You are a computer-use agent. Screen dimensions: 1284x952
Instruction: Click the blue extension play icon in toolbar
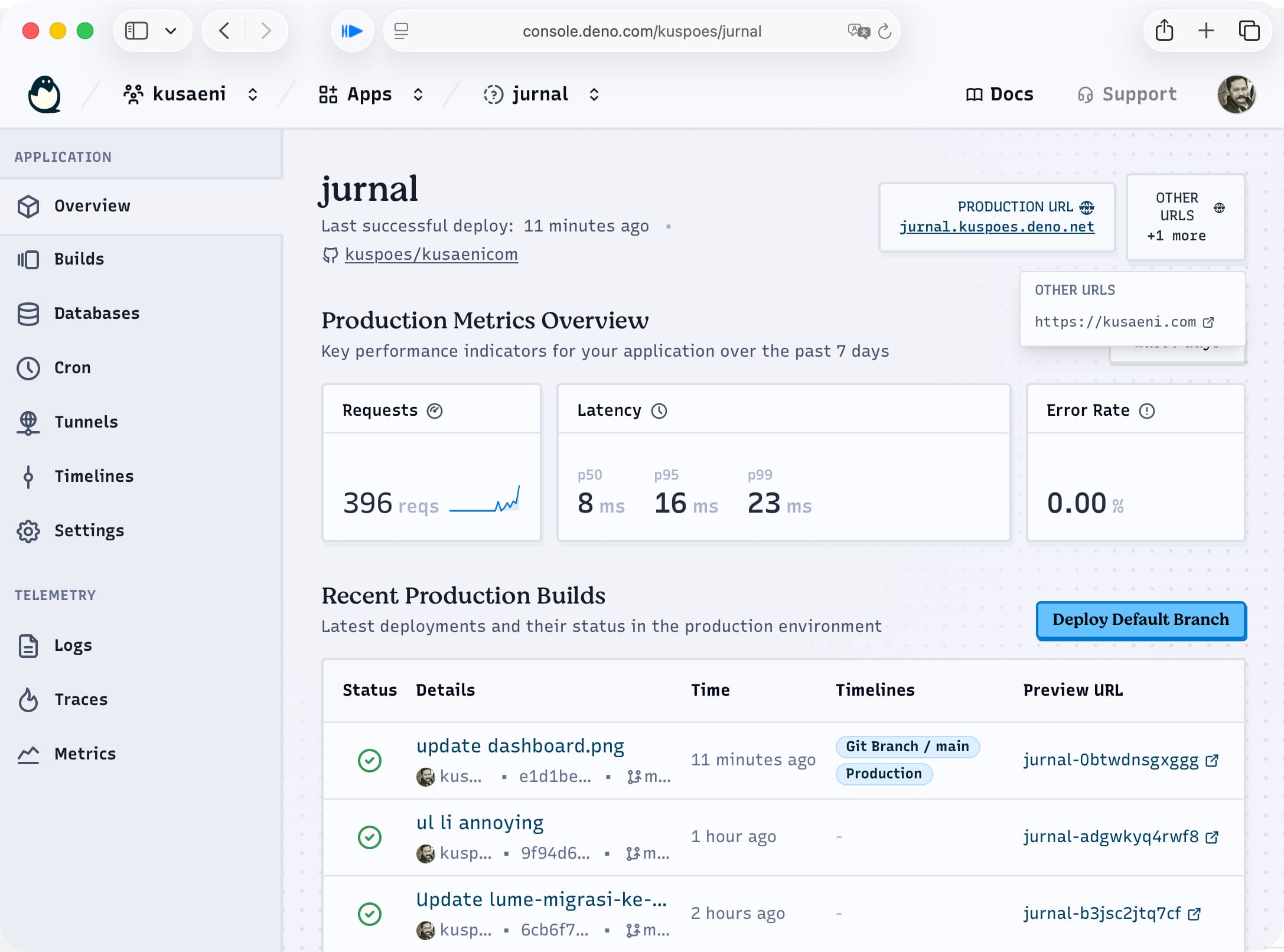point(352,31)
